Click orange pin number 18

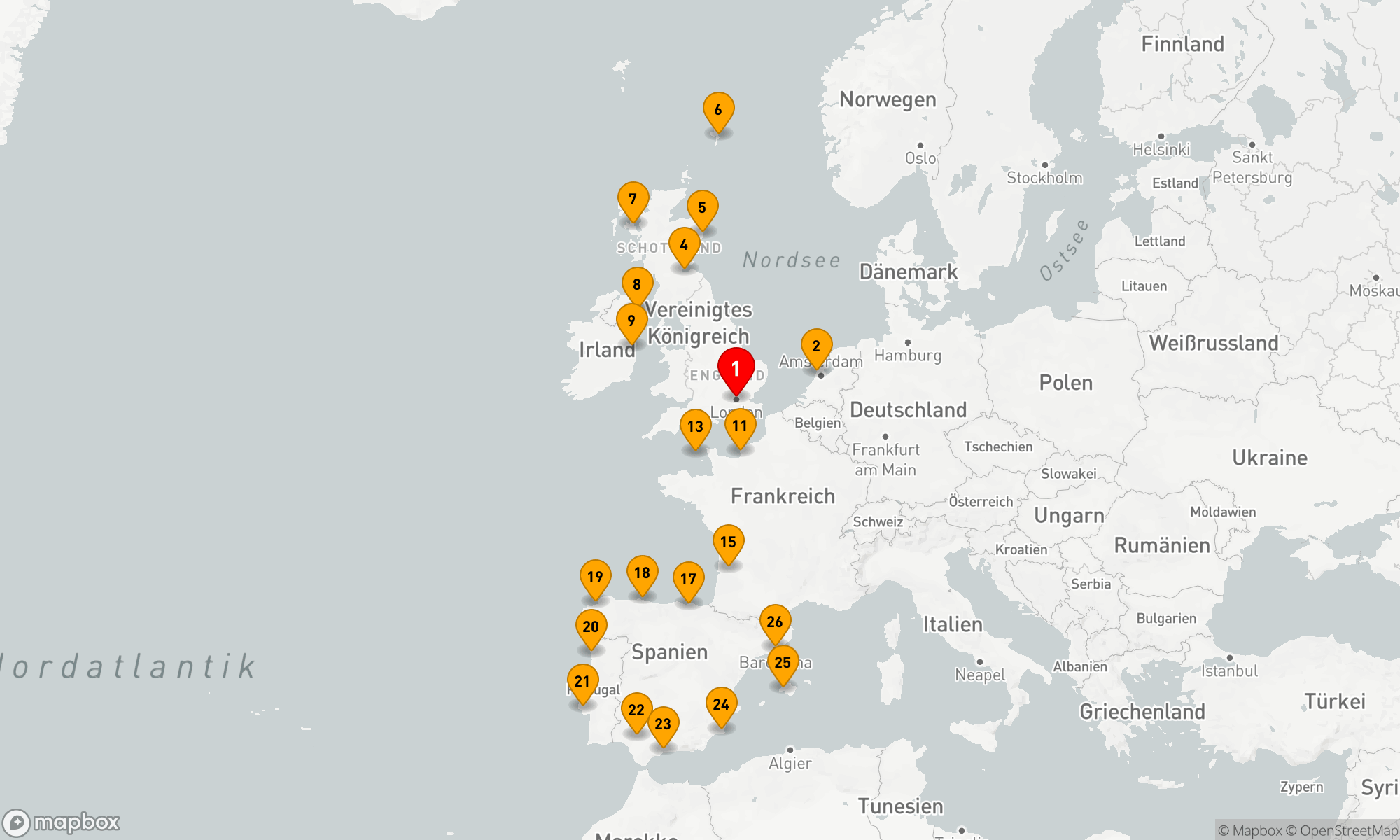(x=642, y=573)
